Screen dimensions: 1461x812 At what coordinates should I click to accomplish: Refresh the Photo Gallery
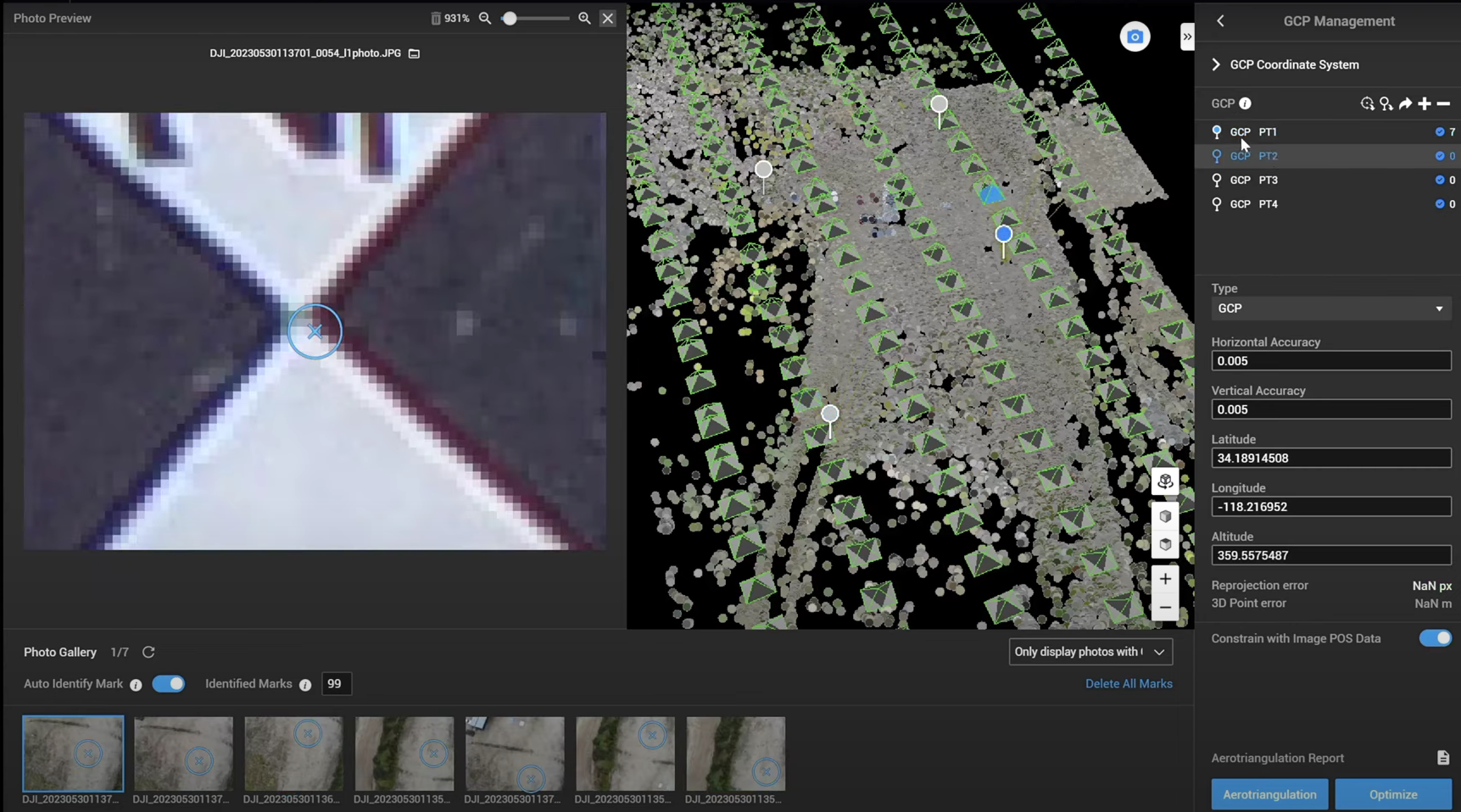click(x=148, y=652)
